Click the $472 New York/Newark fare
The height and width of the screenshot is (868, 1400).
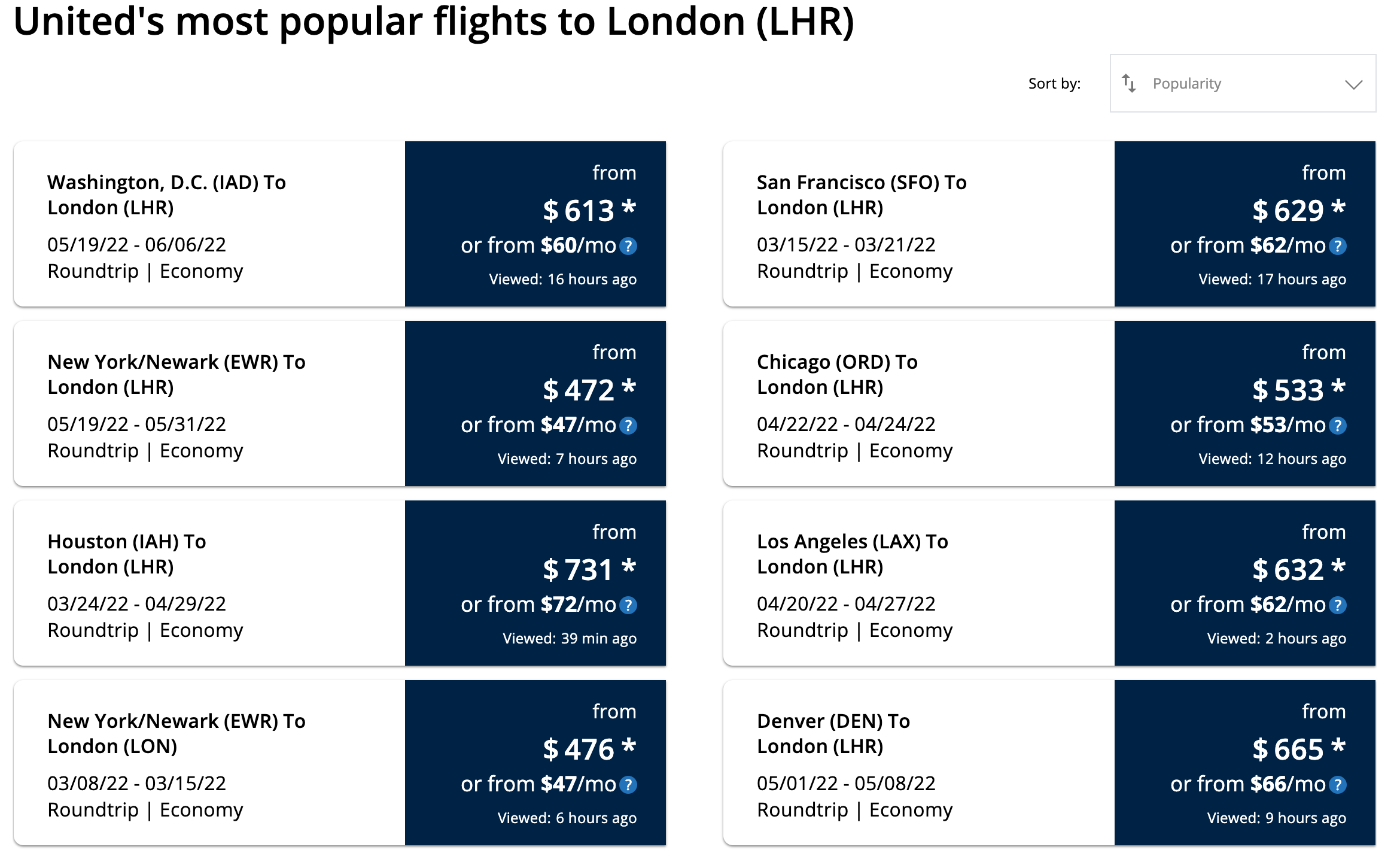[x=579, y=390]
